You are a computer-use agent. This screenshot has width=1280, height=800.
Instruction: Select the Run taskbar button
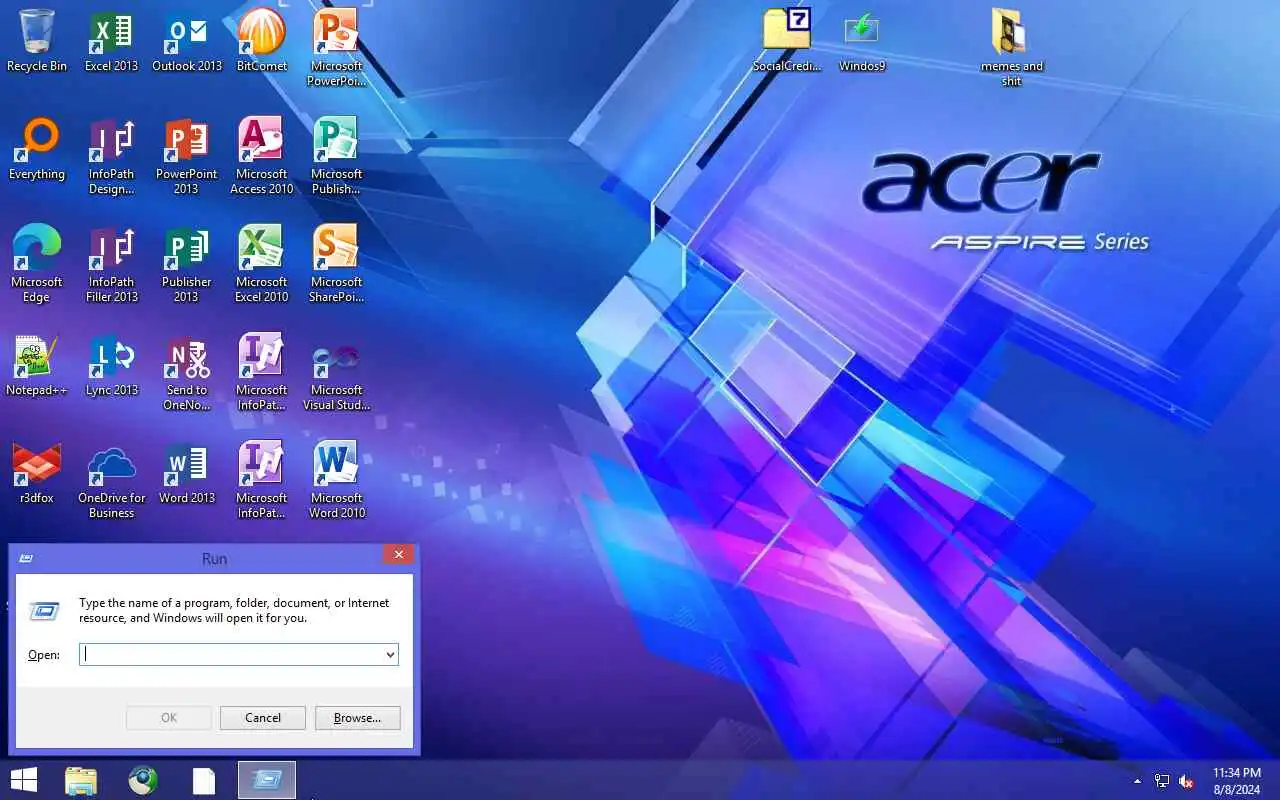point(267,780)
